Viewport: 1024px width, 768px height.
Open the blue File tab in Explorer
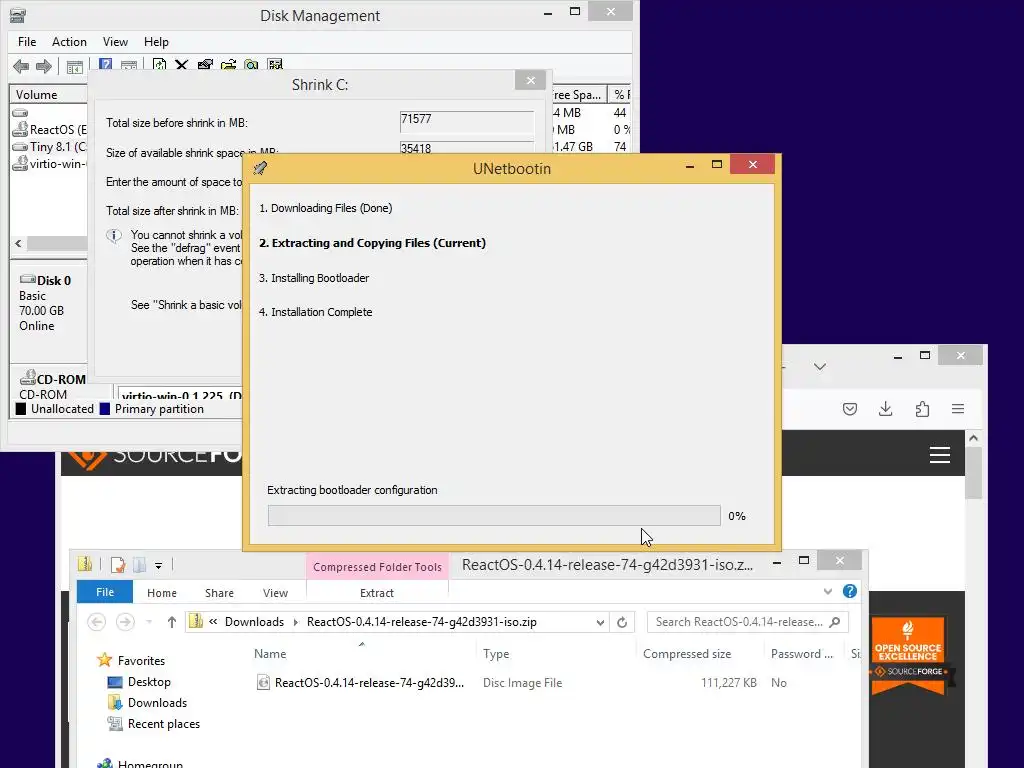tap(105, 592)
